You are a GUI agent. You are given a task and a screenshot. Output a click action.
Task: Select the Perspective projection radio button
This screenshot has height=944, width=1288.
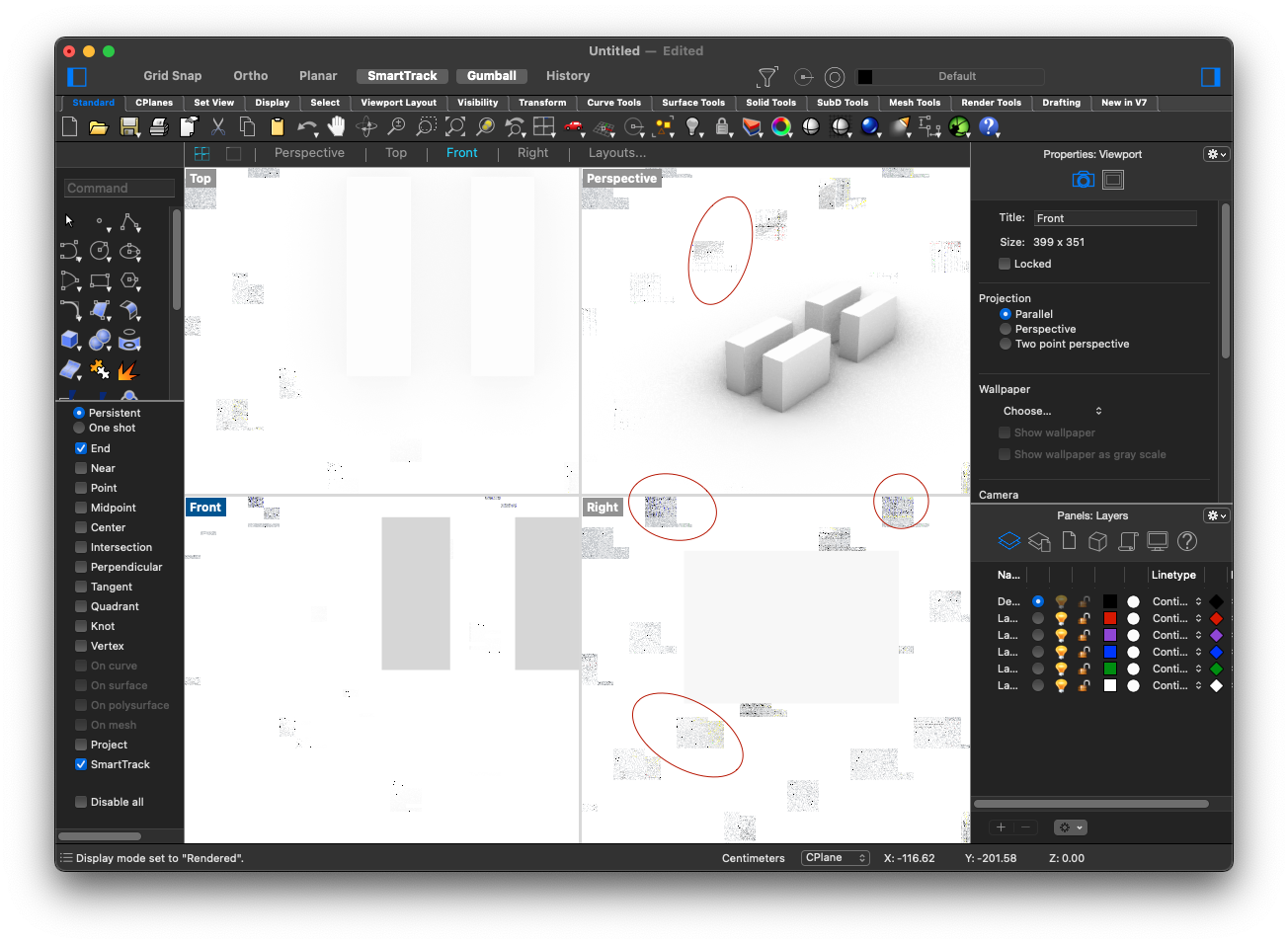(x=1006, y=329)
